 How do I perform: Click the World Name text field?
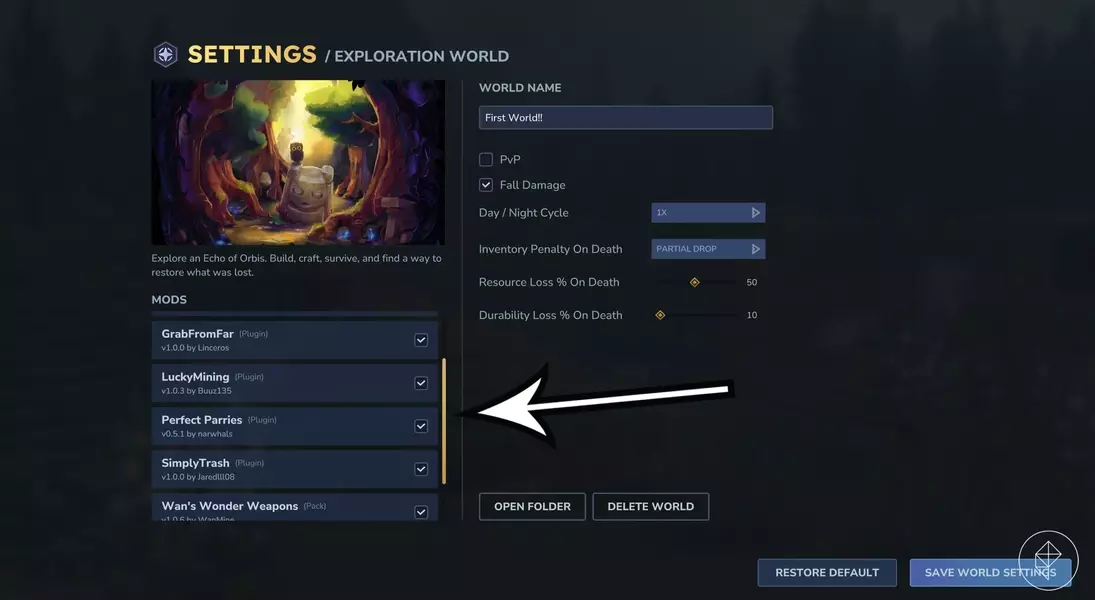click(626, 117)
